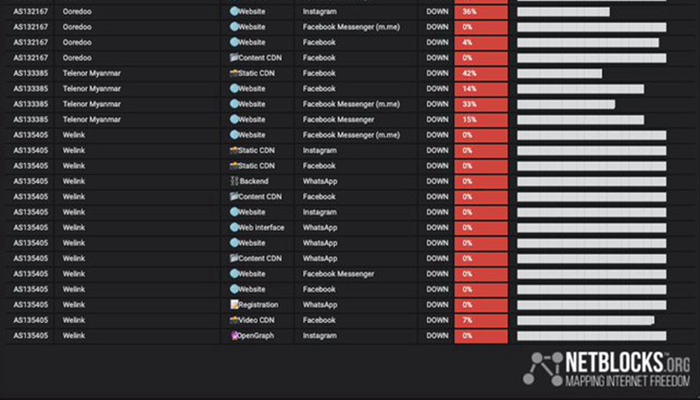
Task: Click the NetBlocks network logo icon
Action: [x=545, y=367]
